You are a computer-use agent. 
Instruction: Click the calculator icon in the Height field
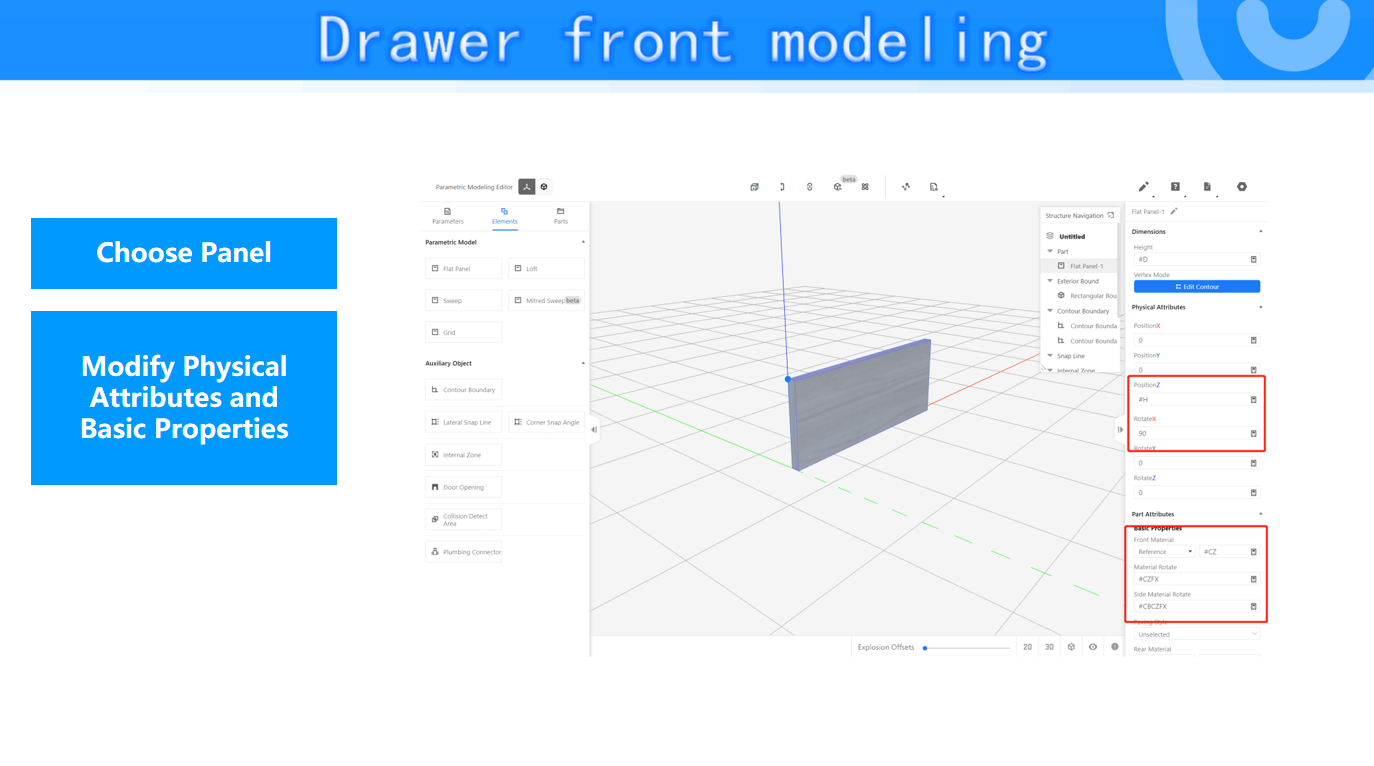click(x=1253, y=260)
